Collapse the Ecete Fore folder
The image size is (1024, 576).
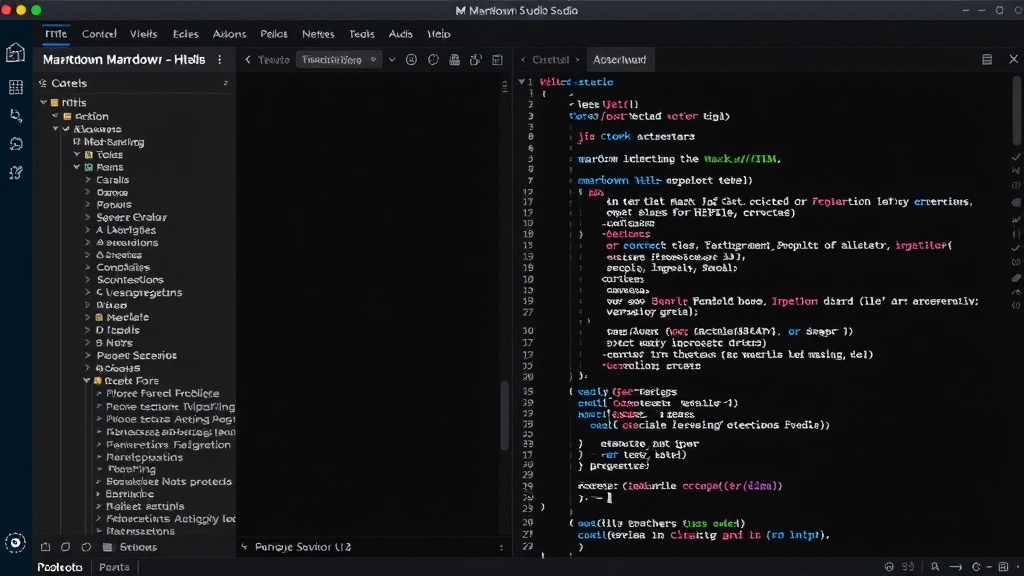click(x=87, y=380)
